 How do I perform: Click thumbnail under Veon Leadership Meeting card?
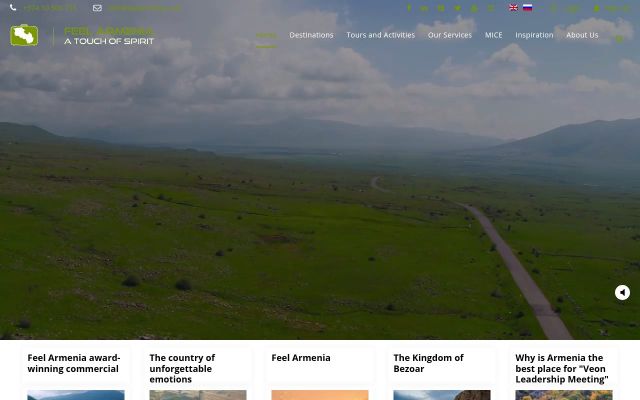(564, 395)
